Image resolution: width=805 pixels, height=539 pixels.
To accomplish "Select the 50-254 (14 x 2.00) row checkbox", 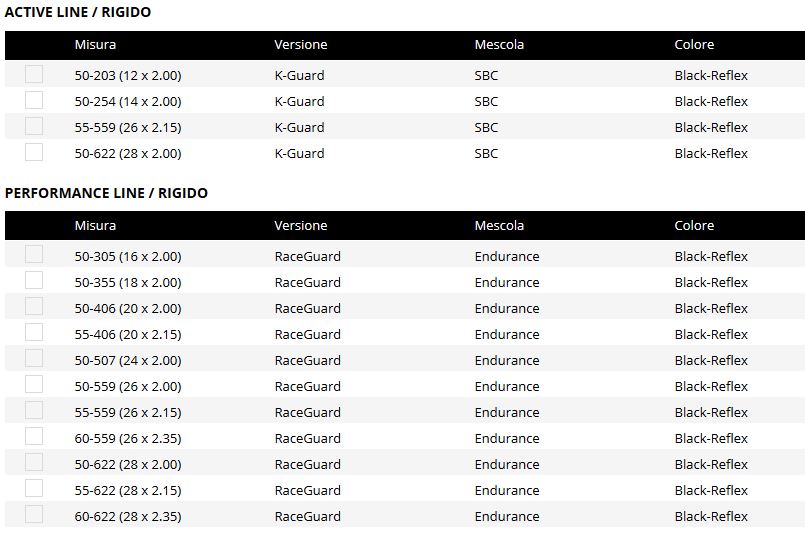I will pyautogui.click(x=34, y=100).
